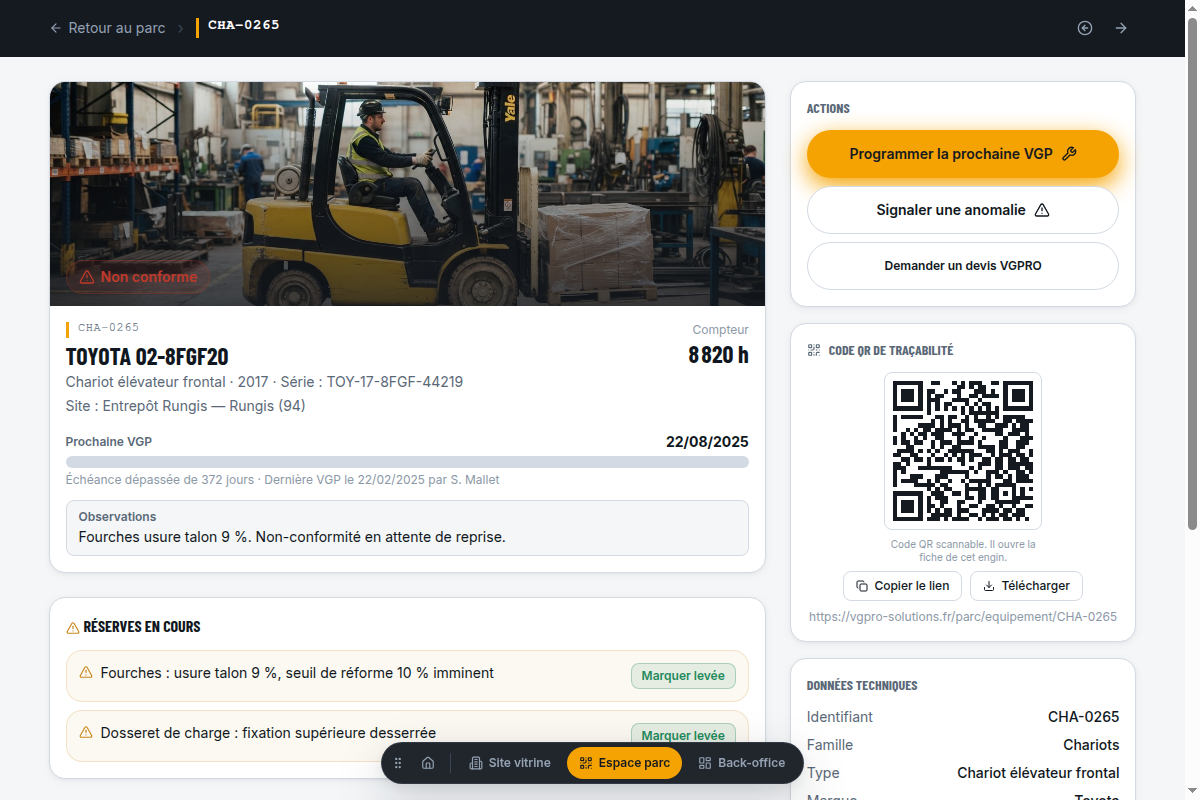Click the traceability QR code image
This screenshot has width=1200, height=800.
[962, 451]
